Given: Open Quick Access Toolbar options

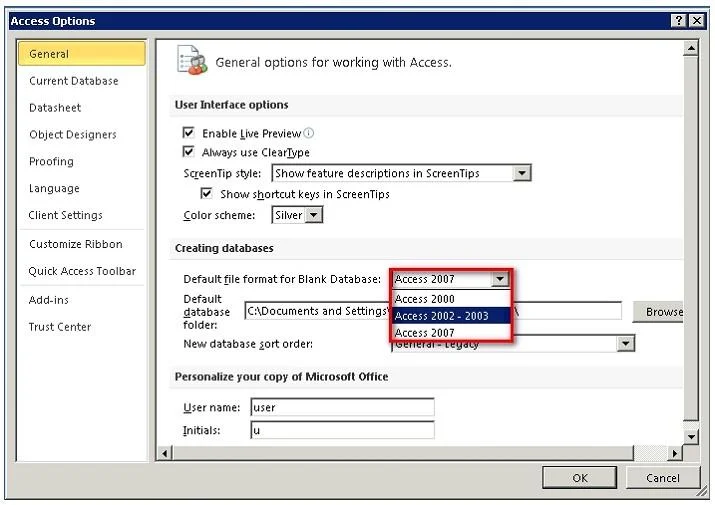Looking at the screenshot, I should [82, 271].
